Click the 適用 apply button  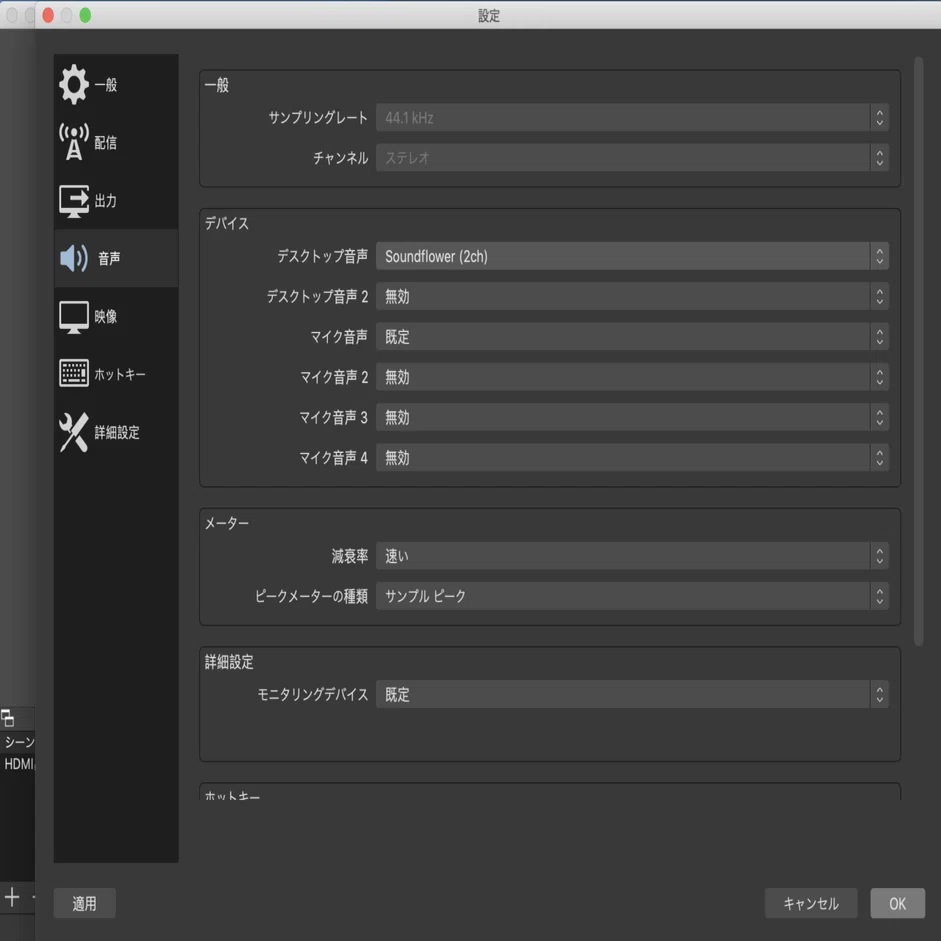pos(85,903)
